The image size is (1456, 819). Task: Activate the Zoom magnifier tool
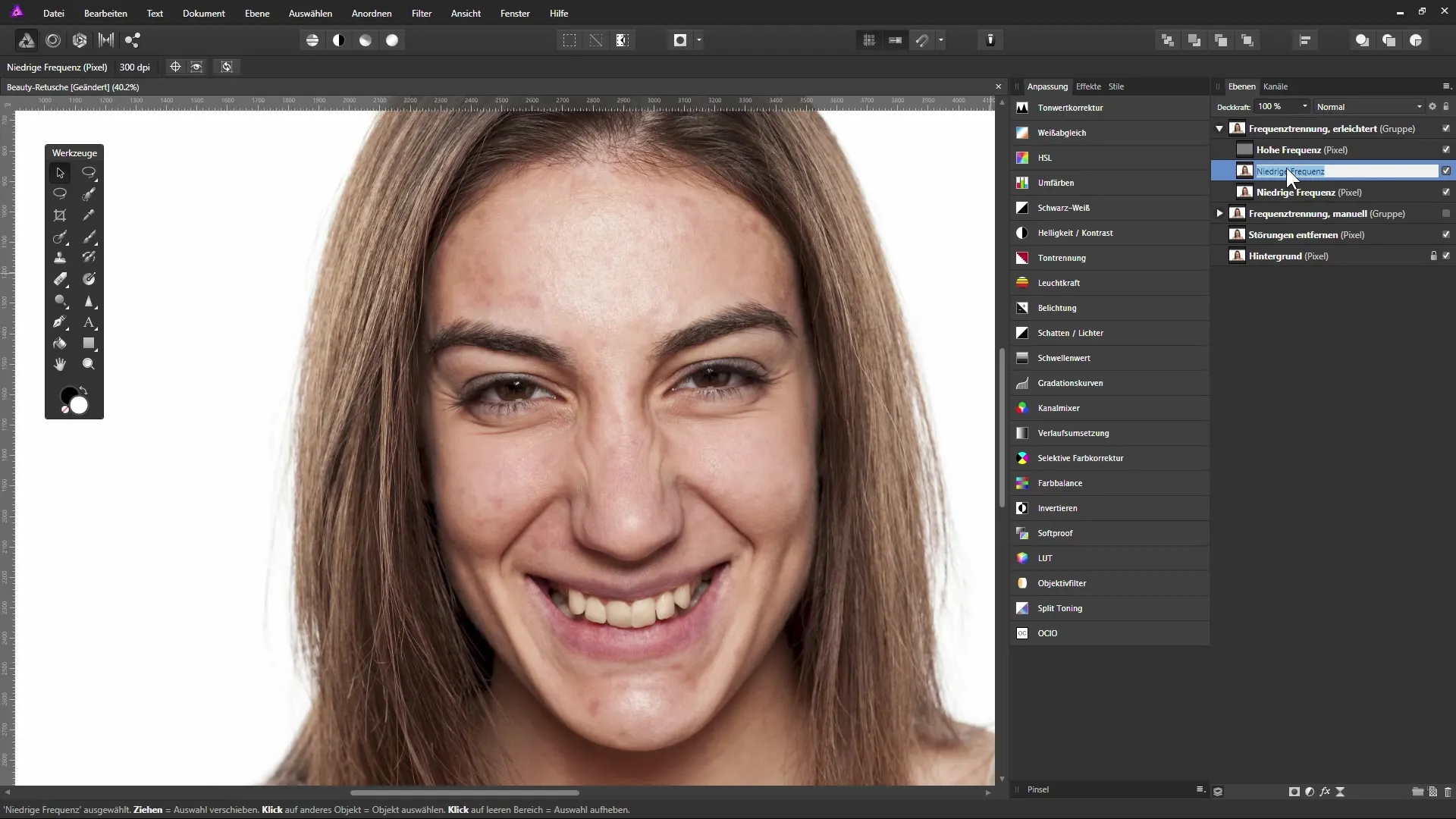89,365
